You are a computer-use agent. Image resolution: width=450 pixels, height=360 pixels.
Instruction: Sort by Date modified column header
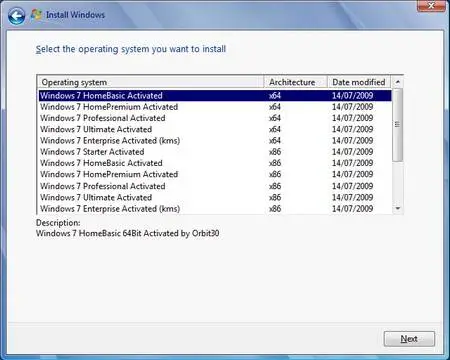pos(359,82)
